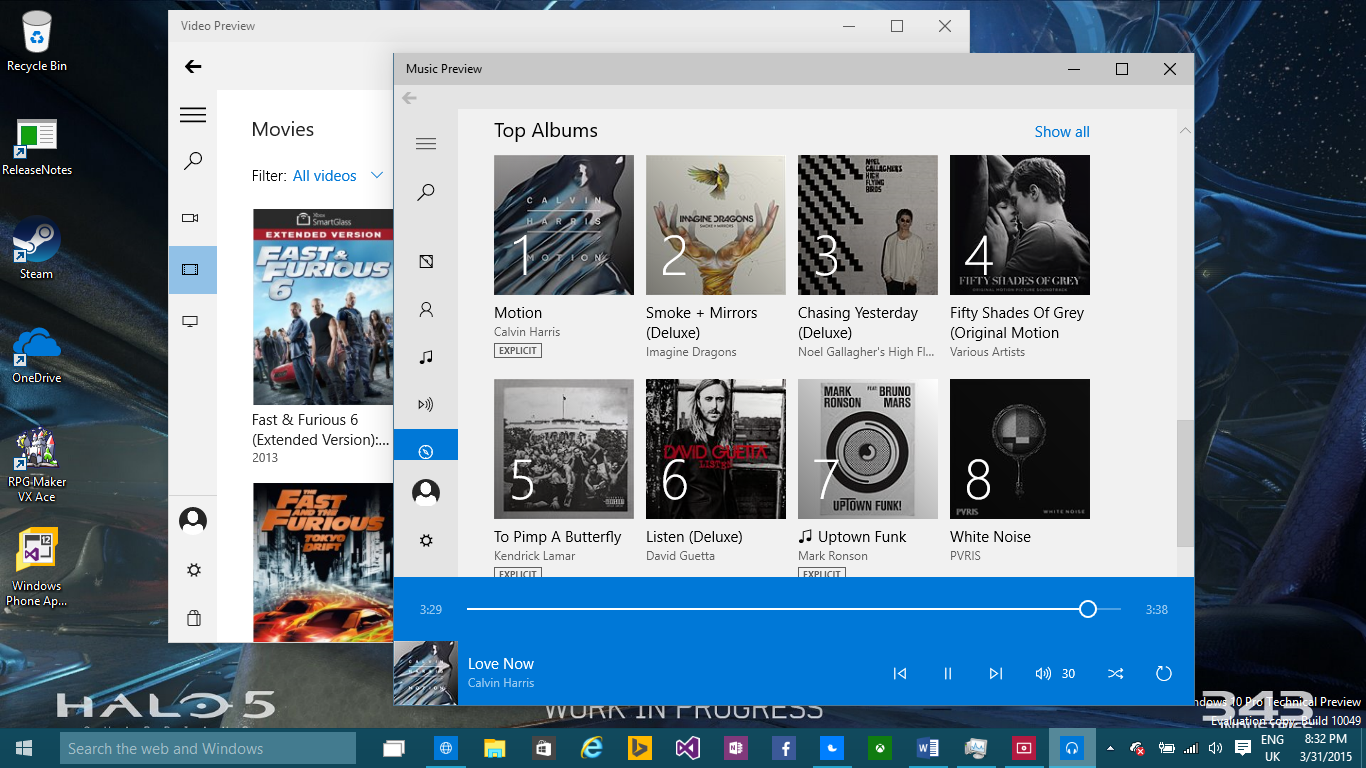1366x768 pixels.
Task: Open hamburger menu in Video Preview
Action: [193, 115]
